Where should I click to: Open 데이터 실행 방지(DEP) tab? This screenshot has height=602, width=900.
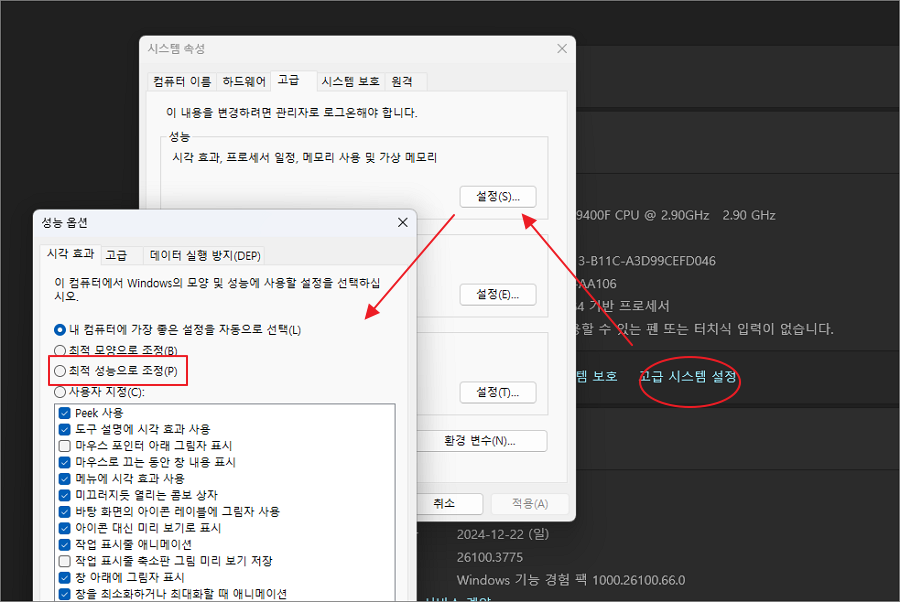pos(205,255)
